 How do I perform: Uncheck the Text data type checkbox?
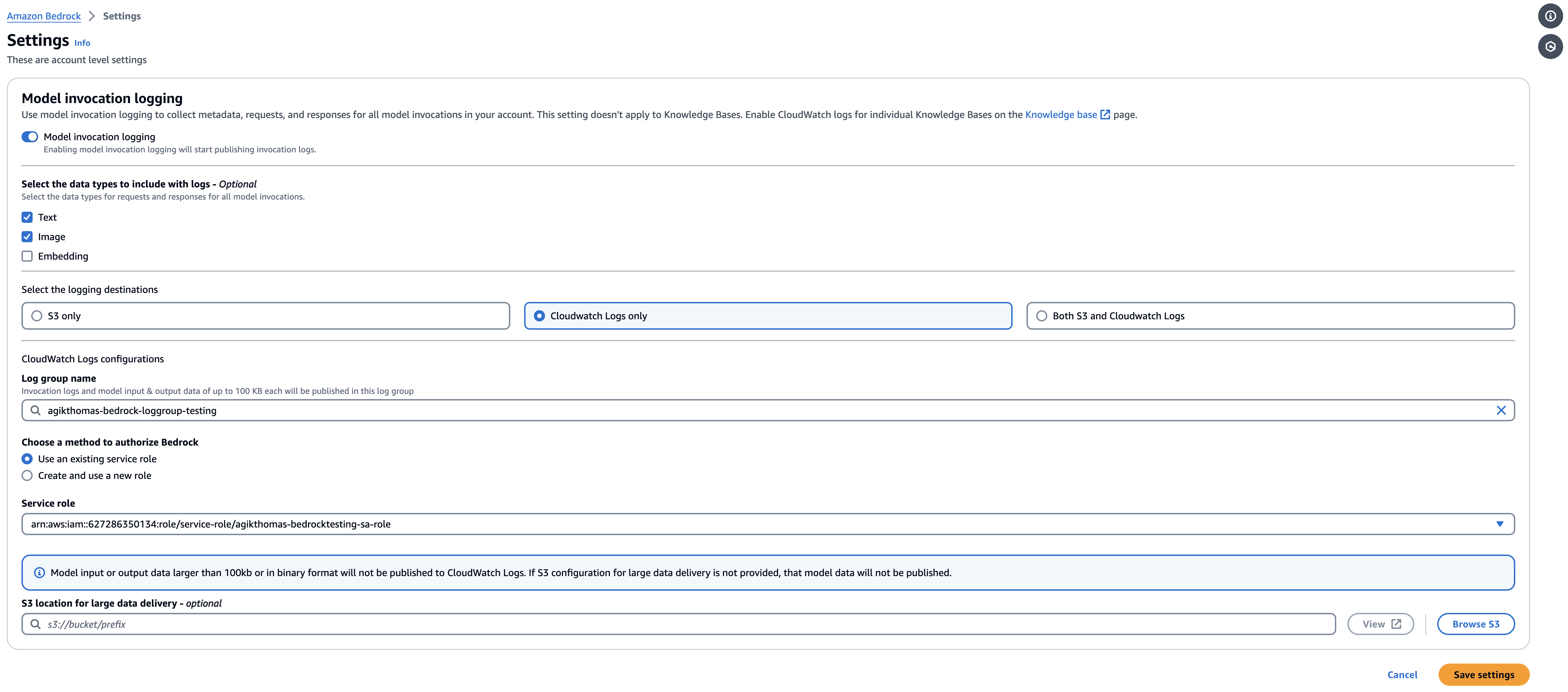coord(27,218)
